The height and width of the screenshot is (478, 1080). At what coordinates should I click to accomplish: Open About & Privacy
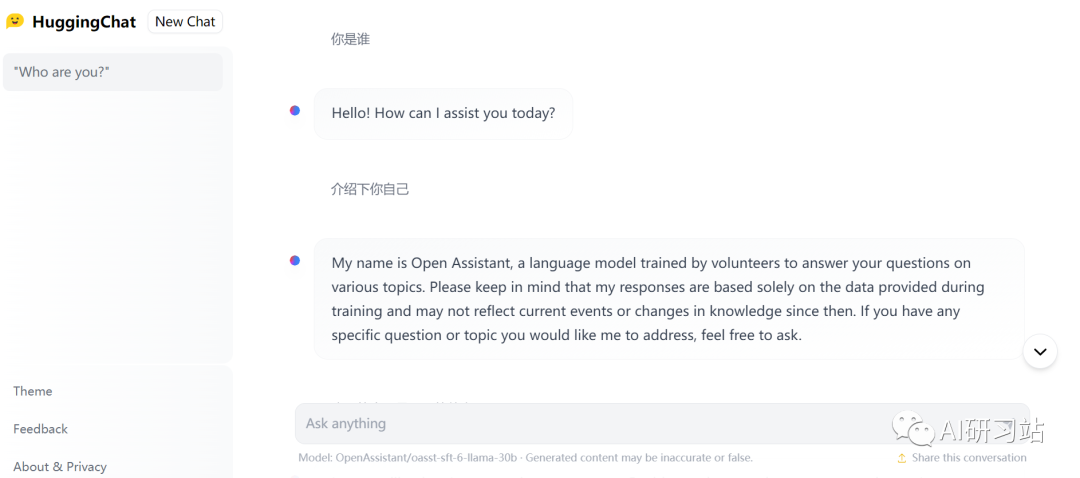pos(60,467)
